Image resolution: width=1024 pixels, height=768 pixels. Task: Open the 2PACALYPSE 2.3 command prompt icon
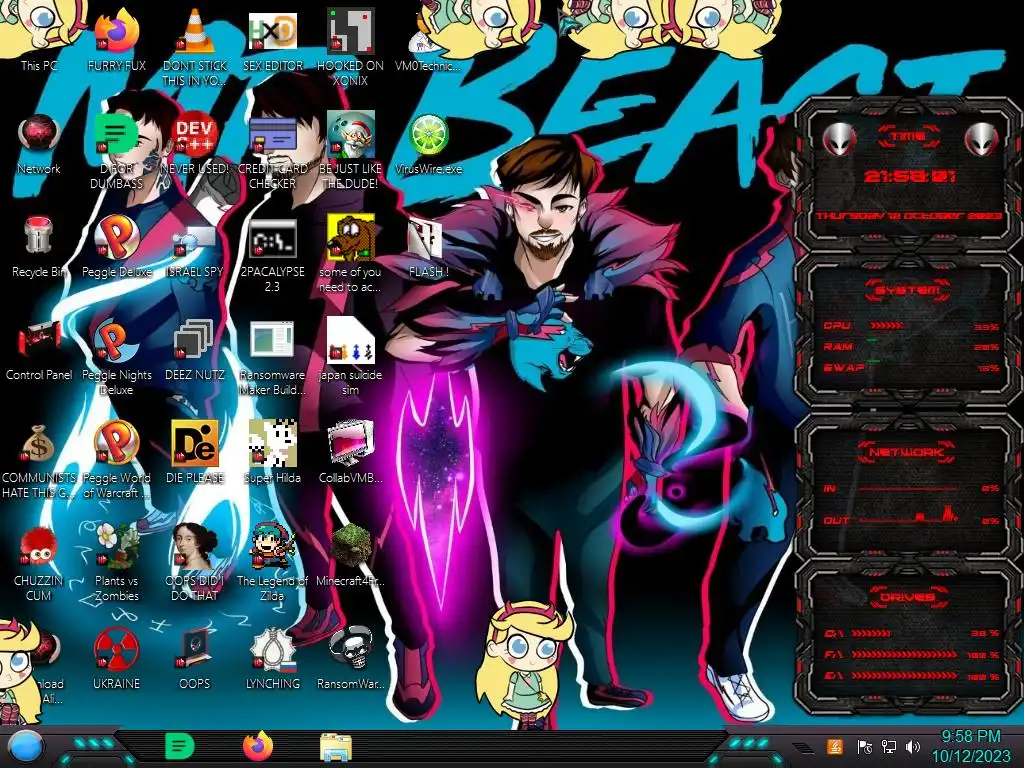click(273, 255)
